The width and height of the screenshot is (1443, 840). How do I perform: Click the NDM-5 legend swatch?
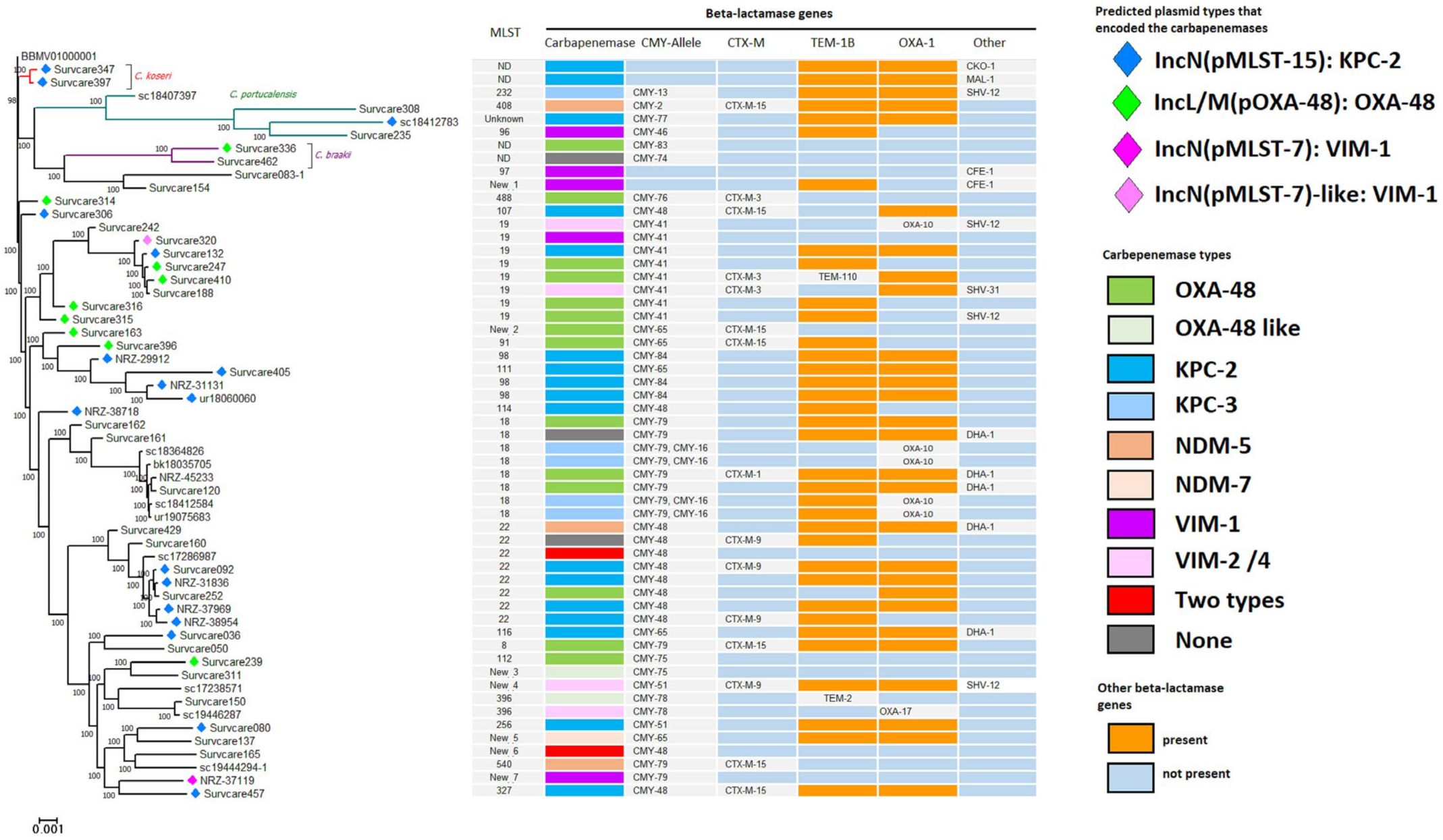[x=1130, y=445]
